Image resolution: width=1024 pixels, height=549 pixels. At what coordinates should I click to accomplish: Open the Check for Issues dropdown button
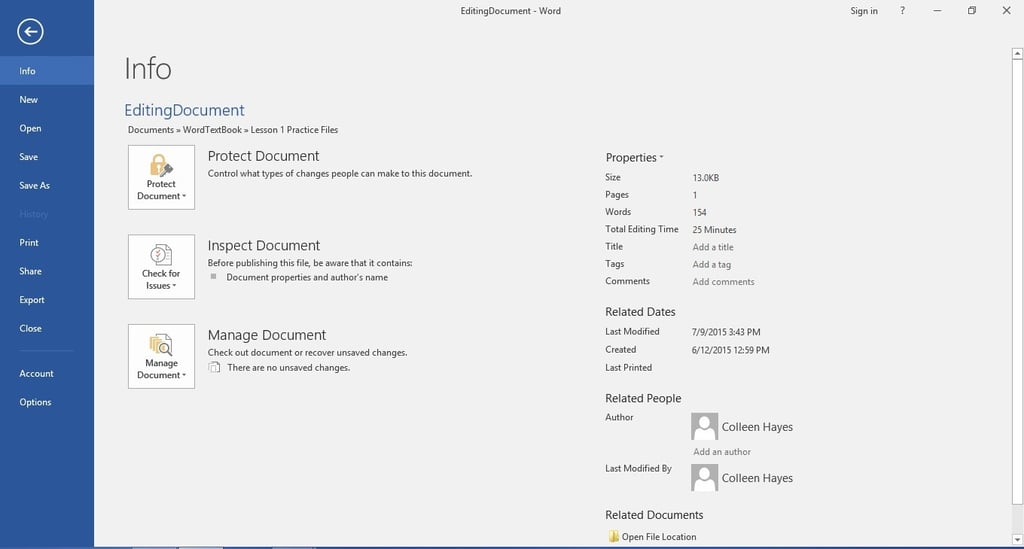pos(161,267)
